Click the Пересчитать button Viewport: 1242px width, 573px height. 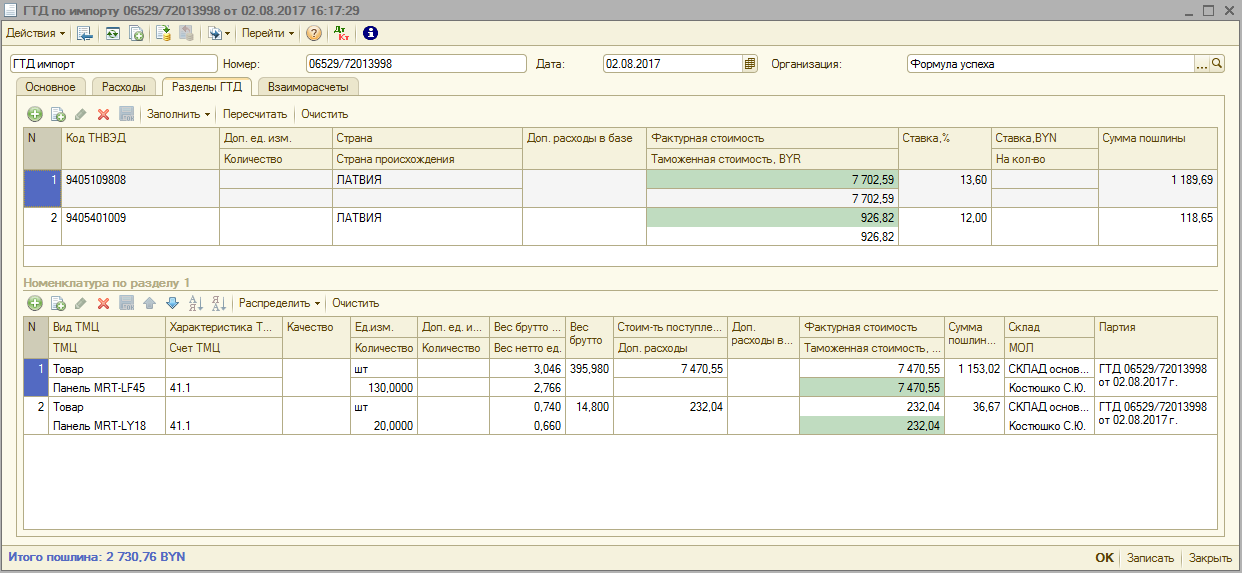(255, 114)
